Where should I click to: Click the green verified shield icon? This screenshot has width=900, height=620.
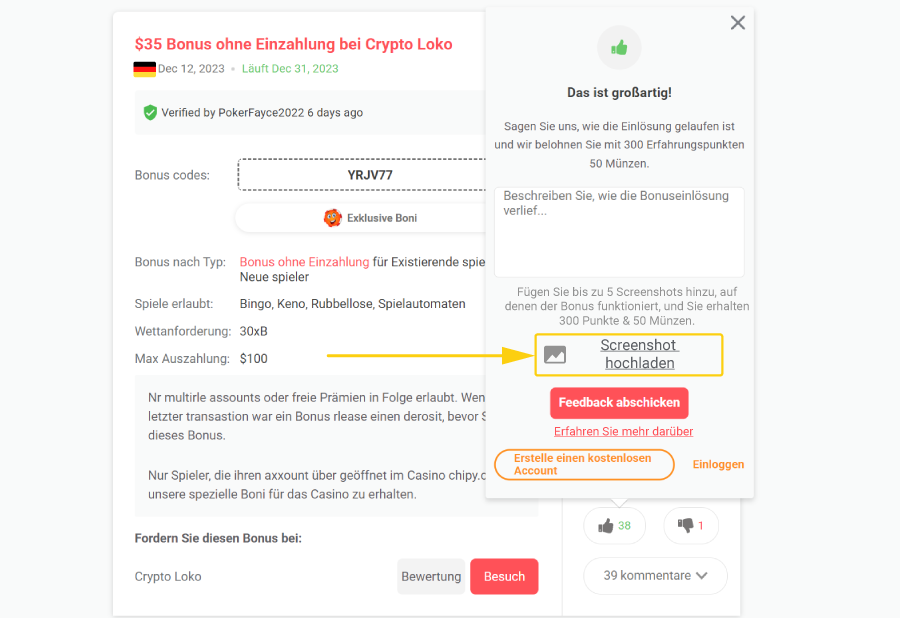click(150, 113)
